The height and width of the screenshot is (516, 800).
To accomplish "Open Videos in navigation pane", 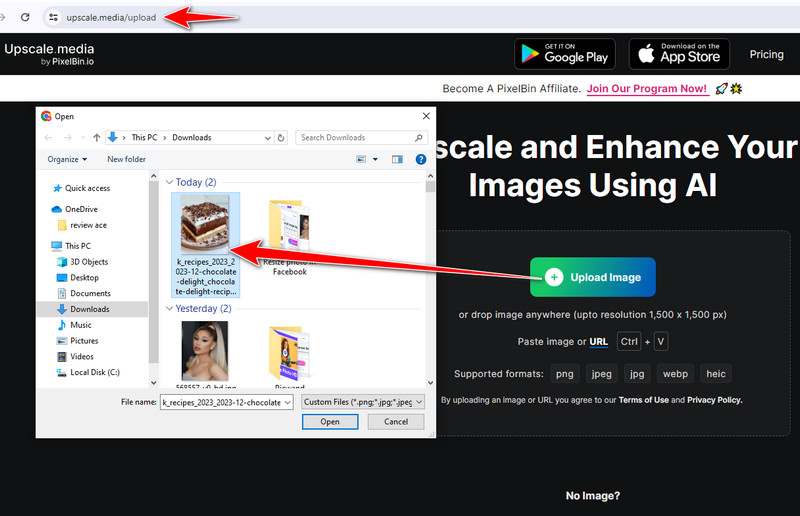I will [76, 356].
